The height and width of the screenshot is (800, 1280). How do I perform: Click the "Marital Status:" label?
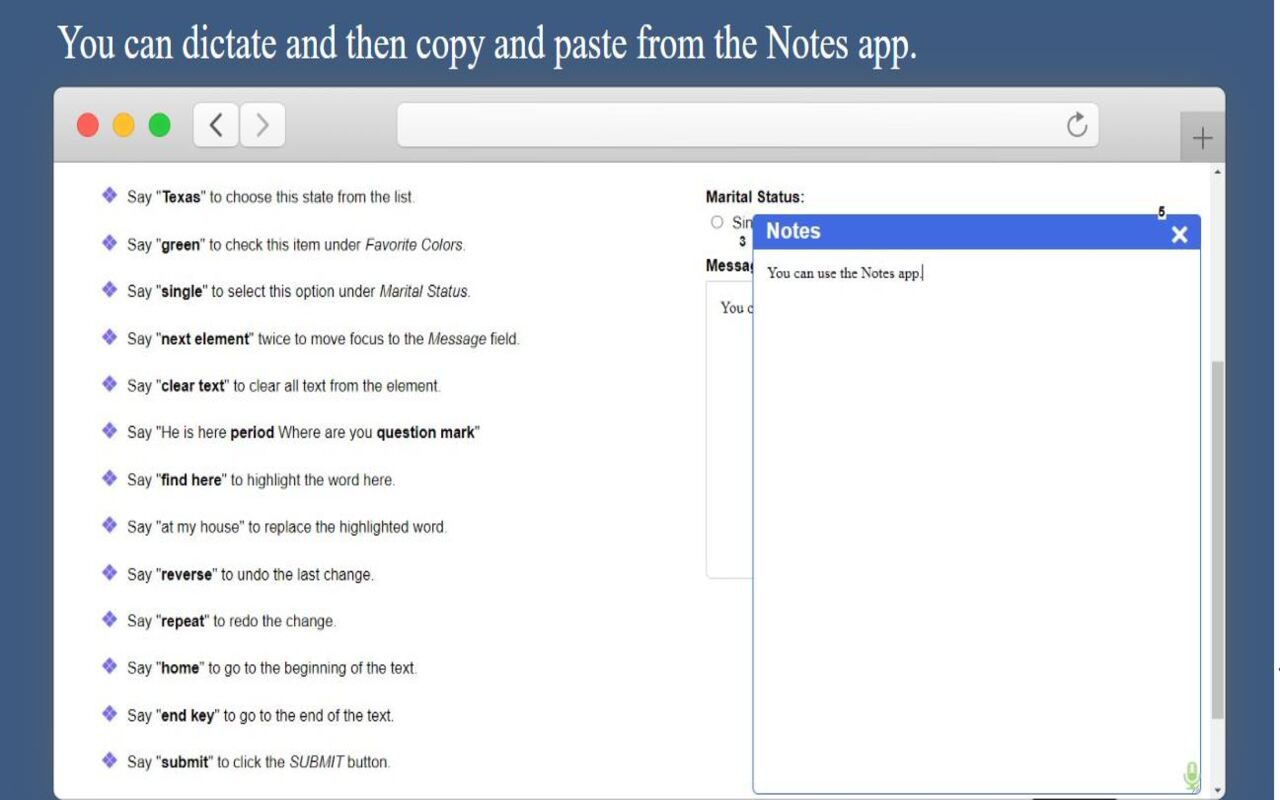[755, 197]
